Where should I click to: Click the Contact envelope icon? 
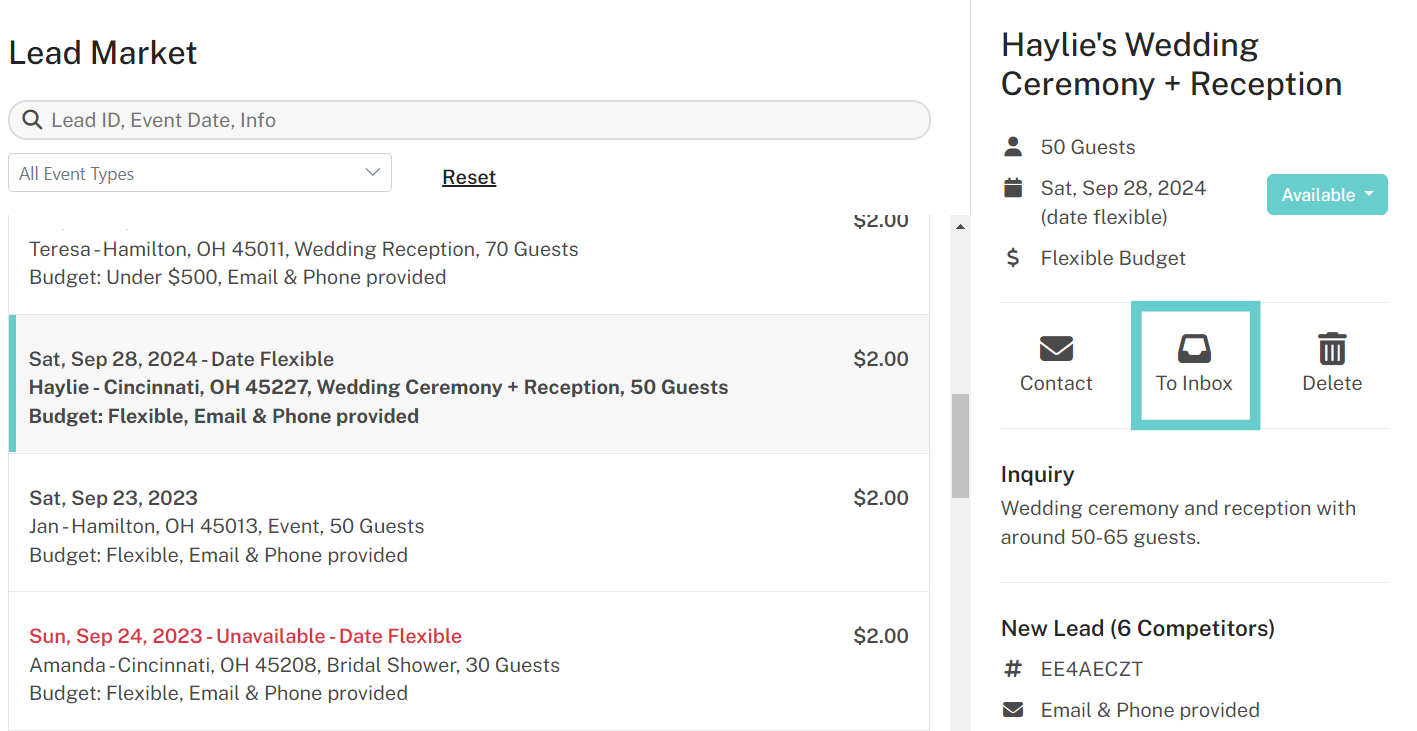[1056, 348]
